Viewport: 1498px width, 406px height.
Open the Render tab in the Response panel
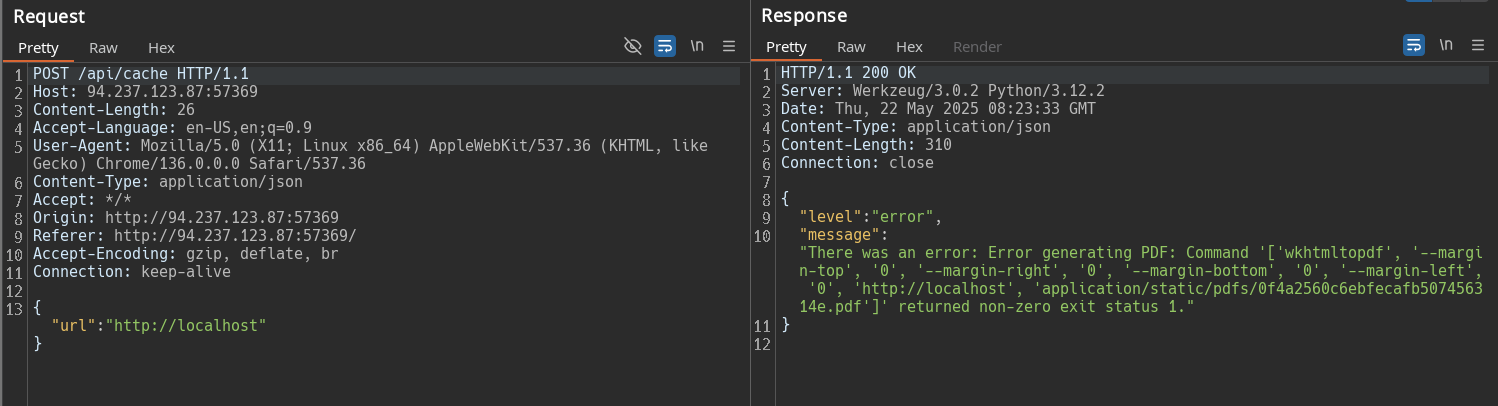[977, 47]
